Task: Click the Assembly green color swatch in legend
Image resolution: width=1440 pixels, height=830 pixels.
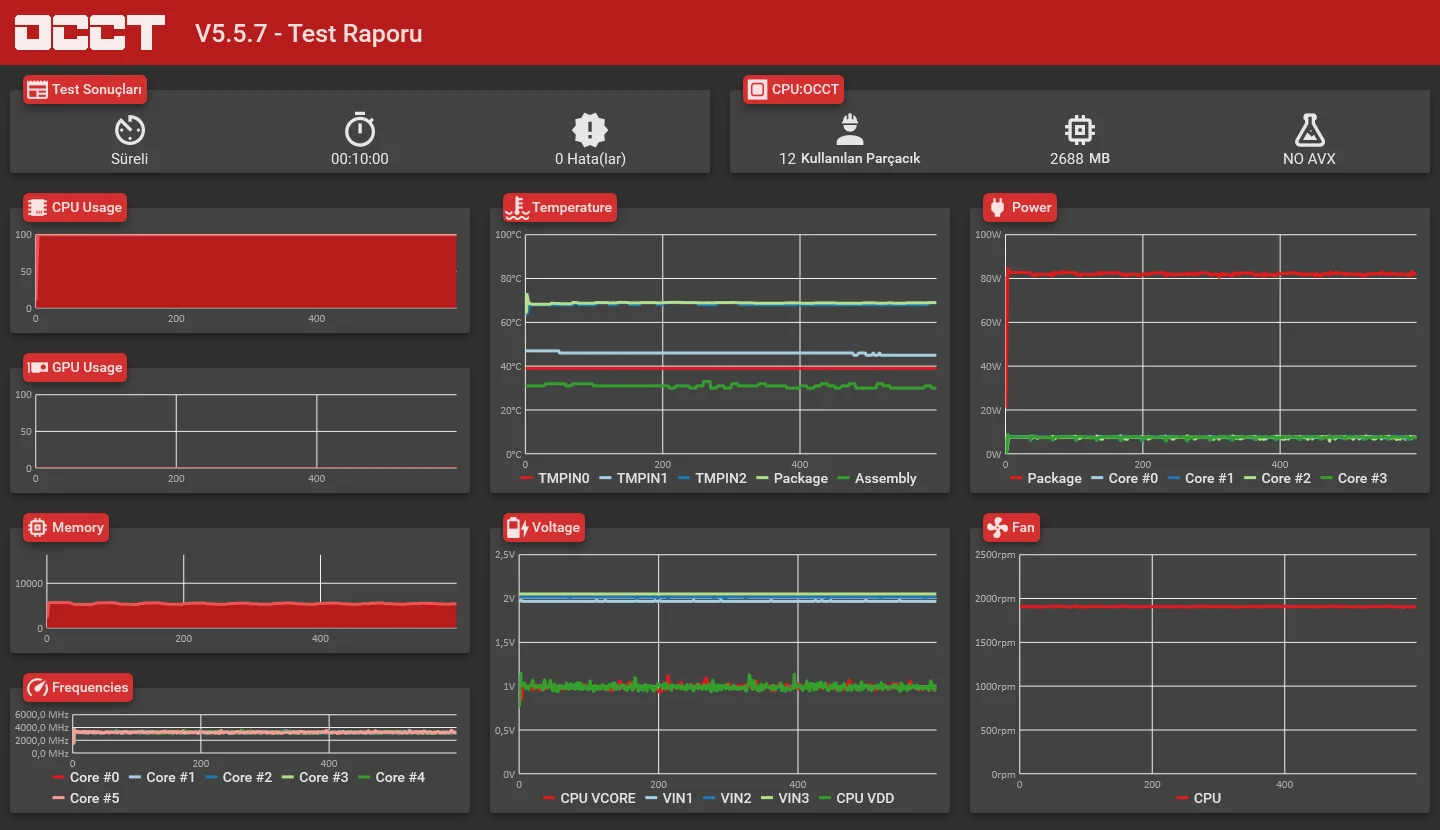Action: (843, 479)
